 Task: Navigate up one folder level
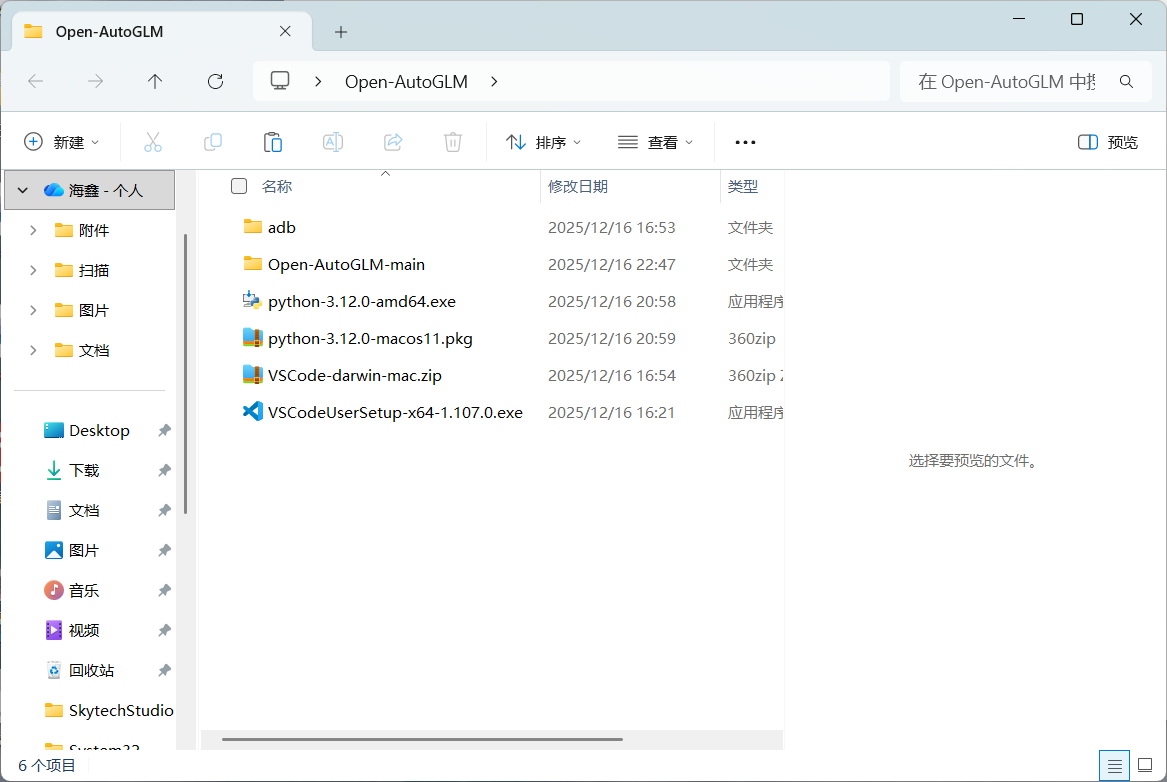[x=155, y=81]
